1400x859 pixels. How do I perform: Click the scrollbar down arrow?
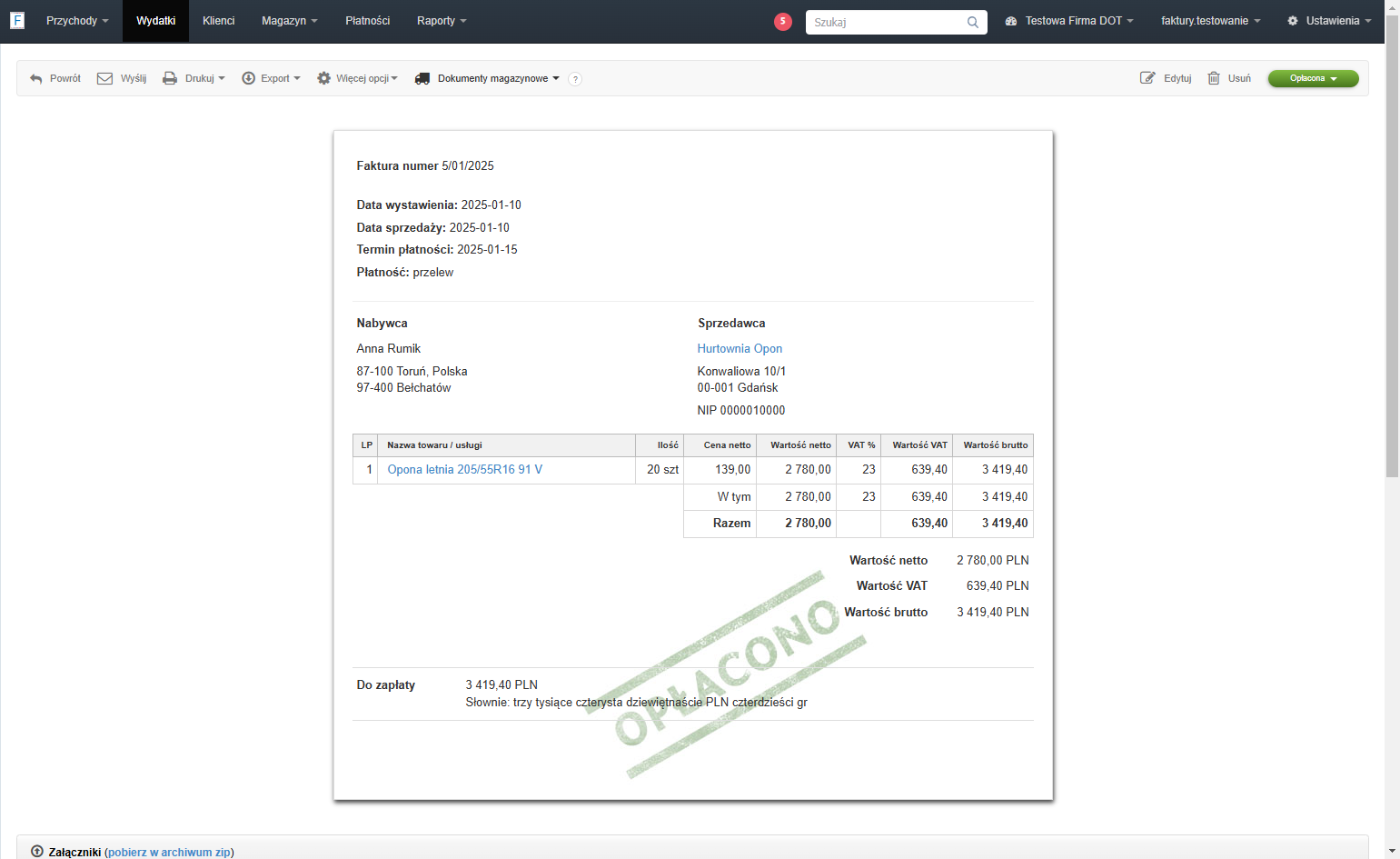(x=1392, y=852)
